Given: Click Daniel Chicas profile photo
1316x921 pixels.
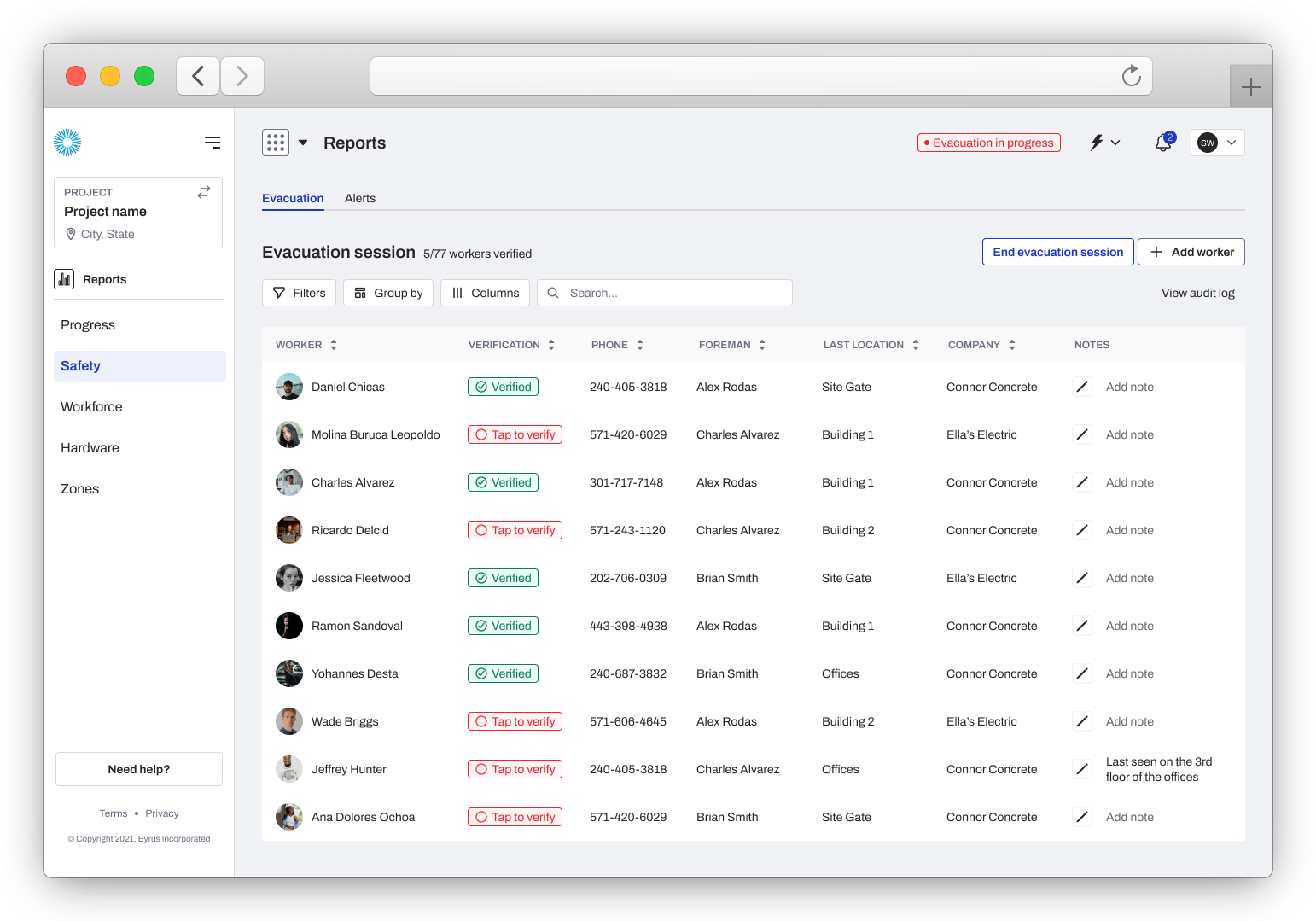Looking at the screenshot, I should [x=289, y=387].
